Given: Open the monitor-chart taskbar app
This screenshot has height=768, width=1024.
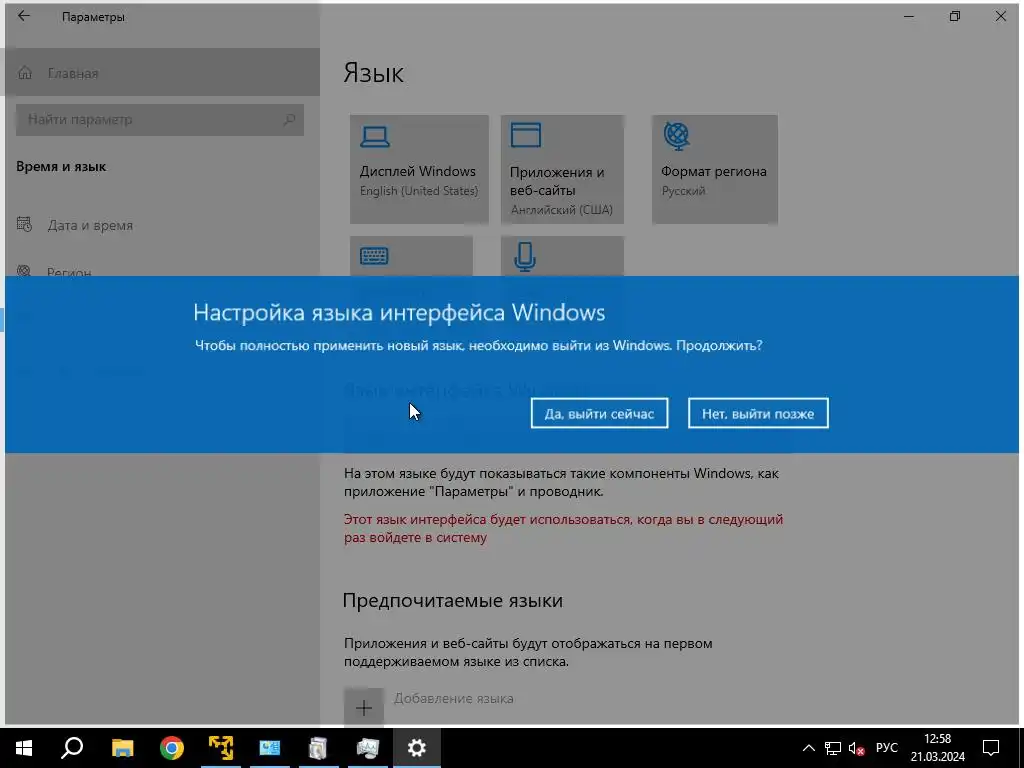Looking at the screenshot, I should 368,747.
